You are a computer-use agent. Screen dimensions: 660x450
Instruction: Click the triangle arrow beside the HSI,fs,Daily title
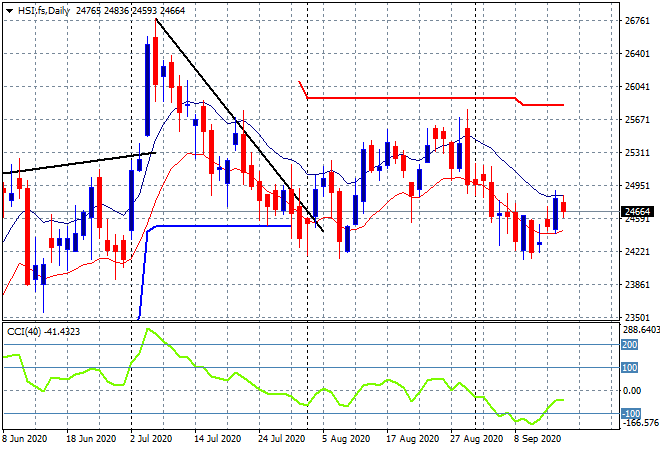[9, 11]
